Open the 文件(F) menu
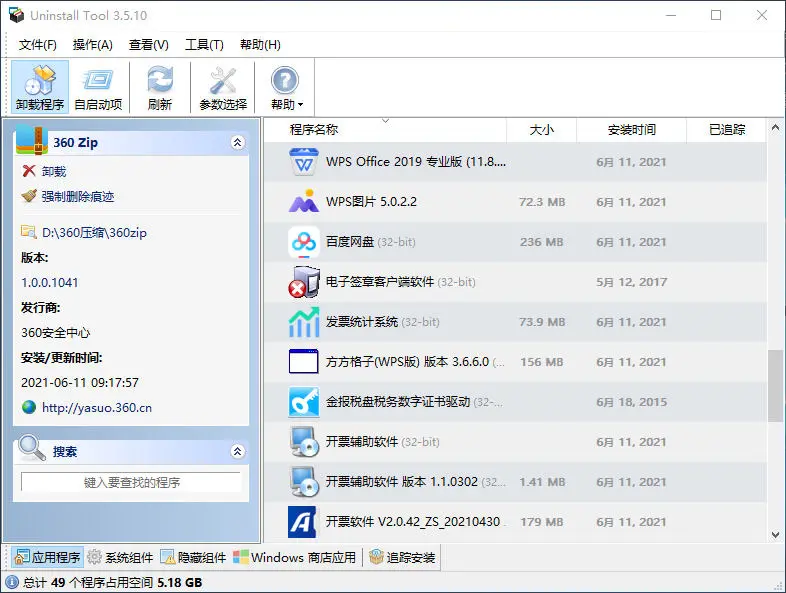Screen dimensions: 786x593 (x=38, y=45)
